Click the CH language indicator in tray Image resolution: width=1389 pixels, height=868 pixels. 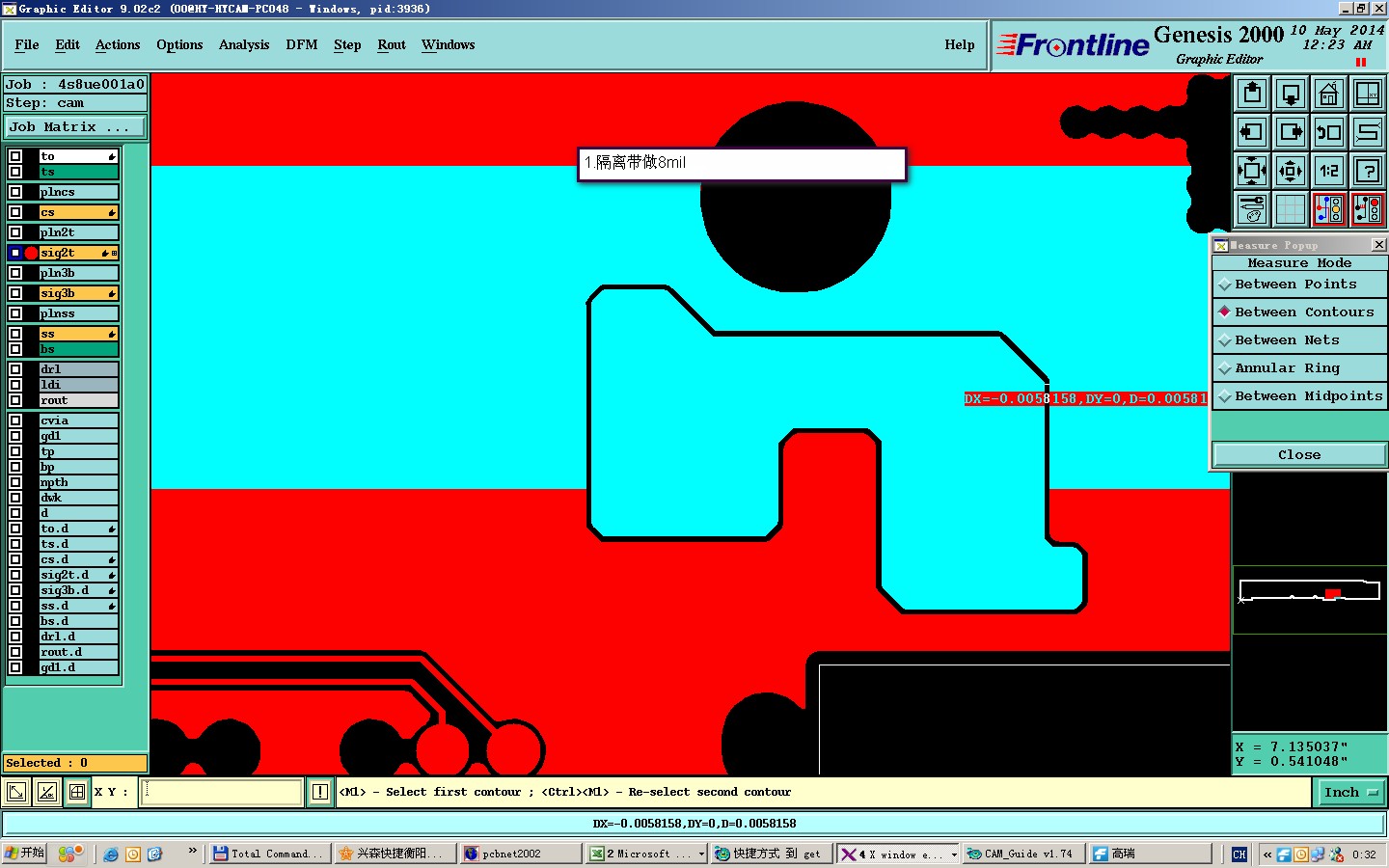coord(1239,854)
